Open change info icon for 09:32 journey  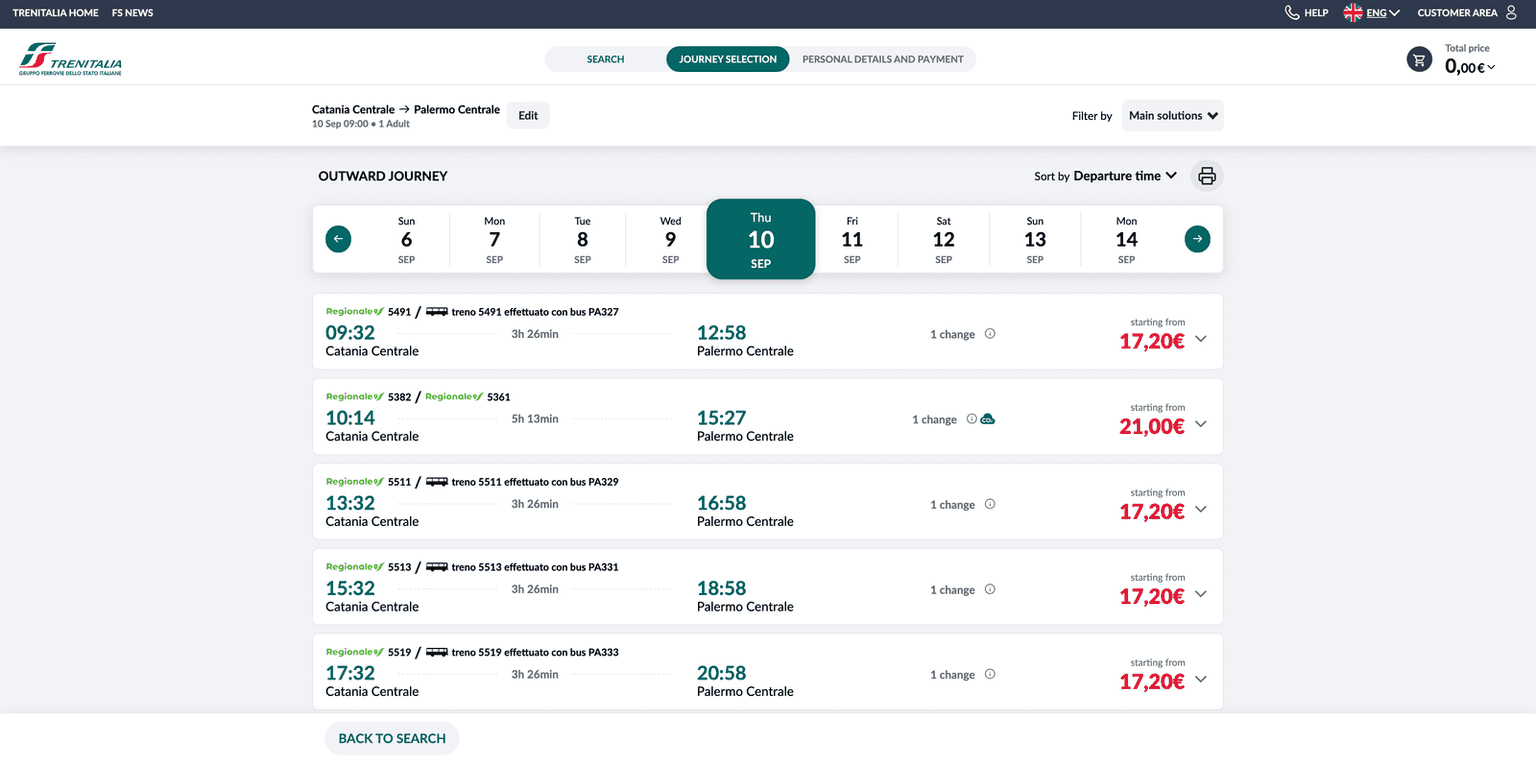(x=990, y=334)
